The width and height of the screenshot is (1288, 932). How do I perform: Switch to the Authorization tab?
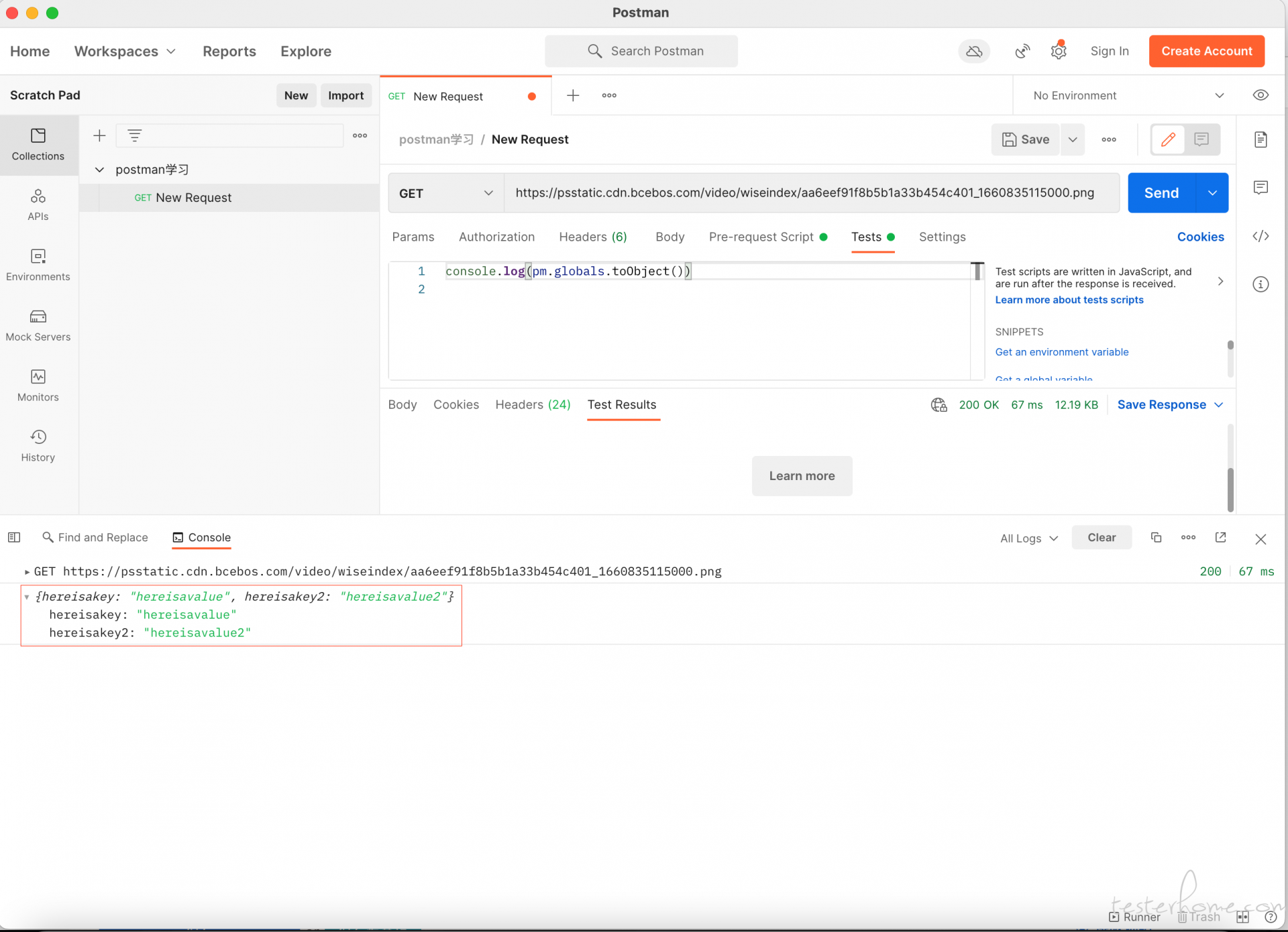click(496, 237)
